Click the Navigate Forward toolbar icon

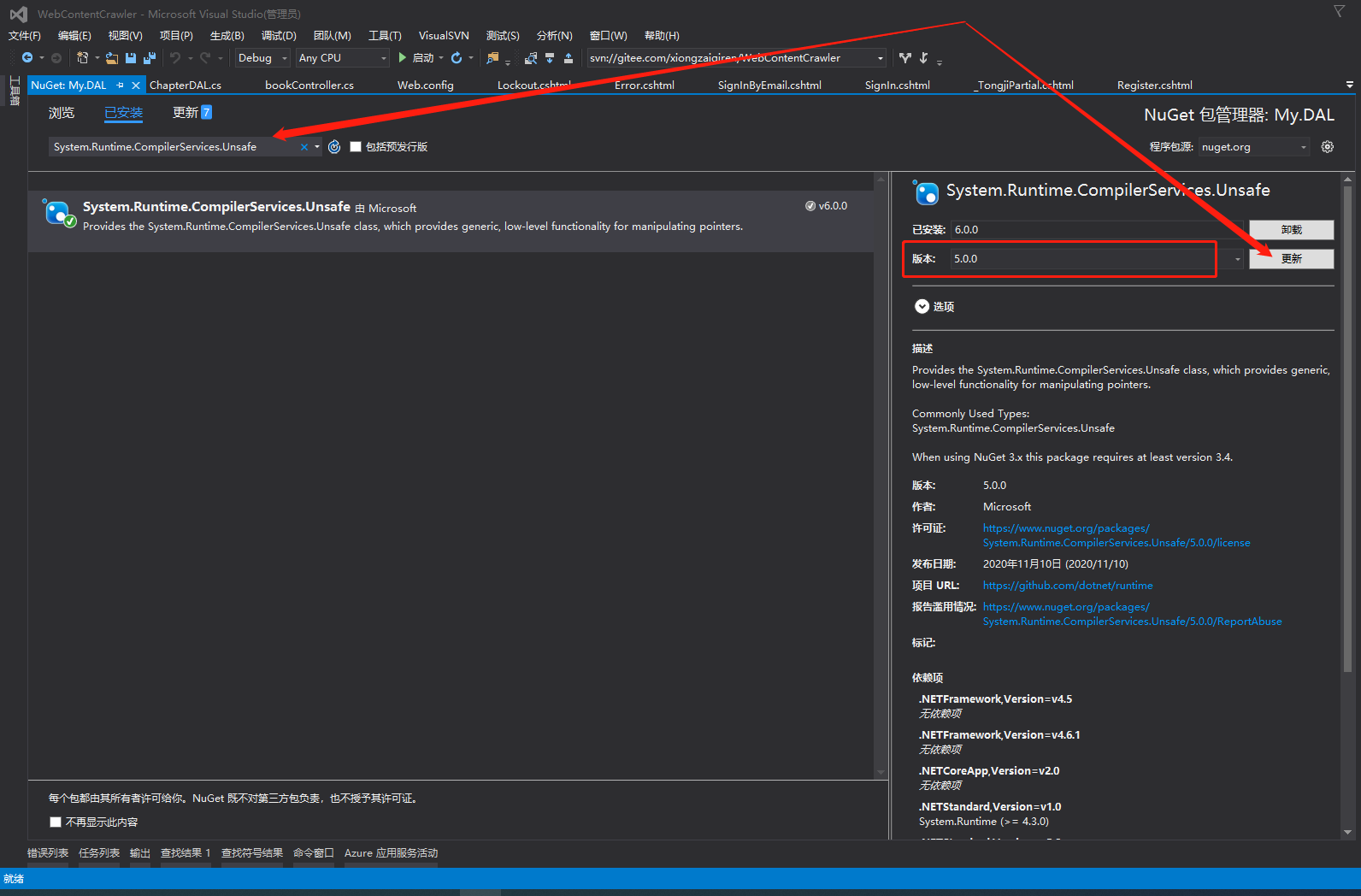coord(56,58)
